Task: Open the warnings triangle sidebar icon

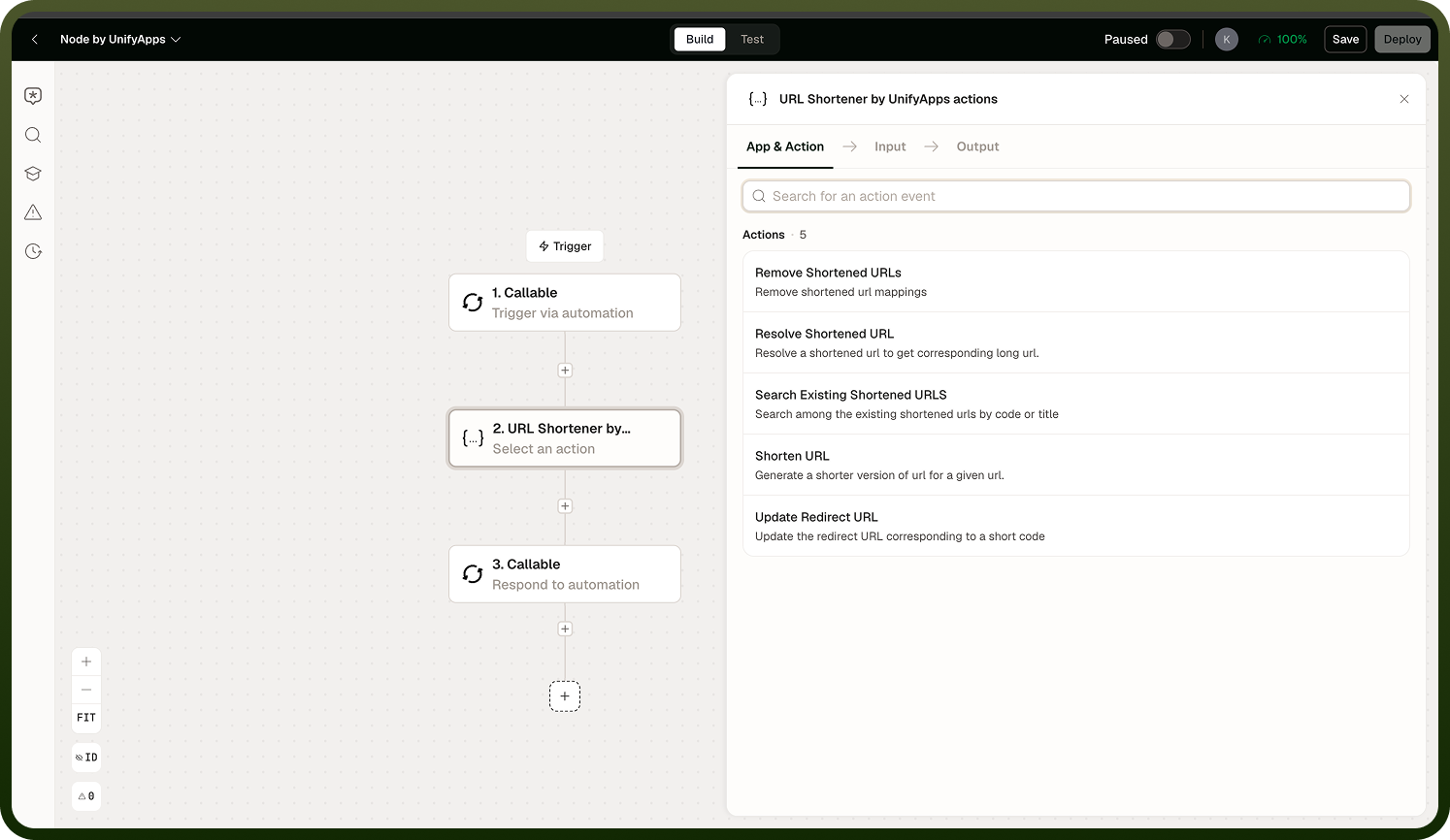Action: tap(33, 212)
